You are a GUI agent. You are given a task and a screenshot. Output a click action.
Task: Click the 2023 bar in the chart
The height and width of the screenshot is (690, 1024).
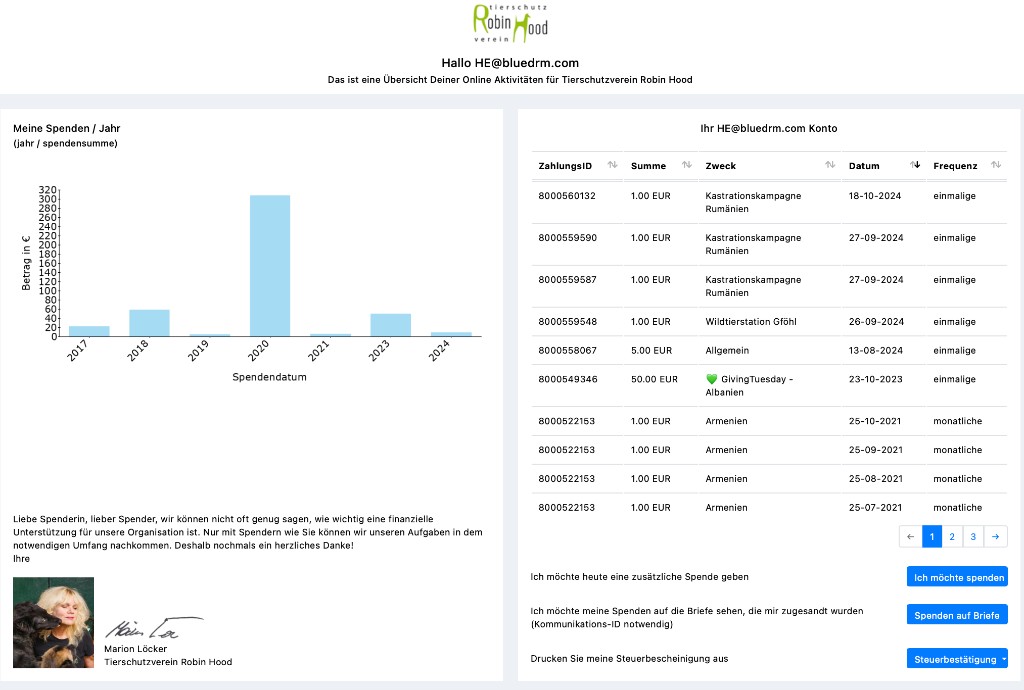[x=391, y=325]
